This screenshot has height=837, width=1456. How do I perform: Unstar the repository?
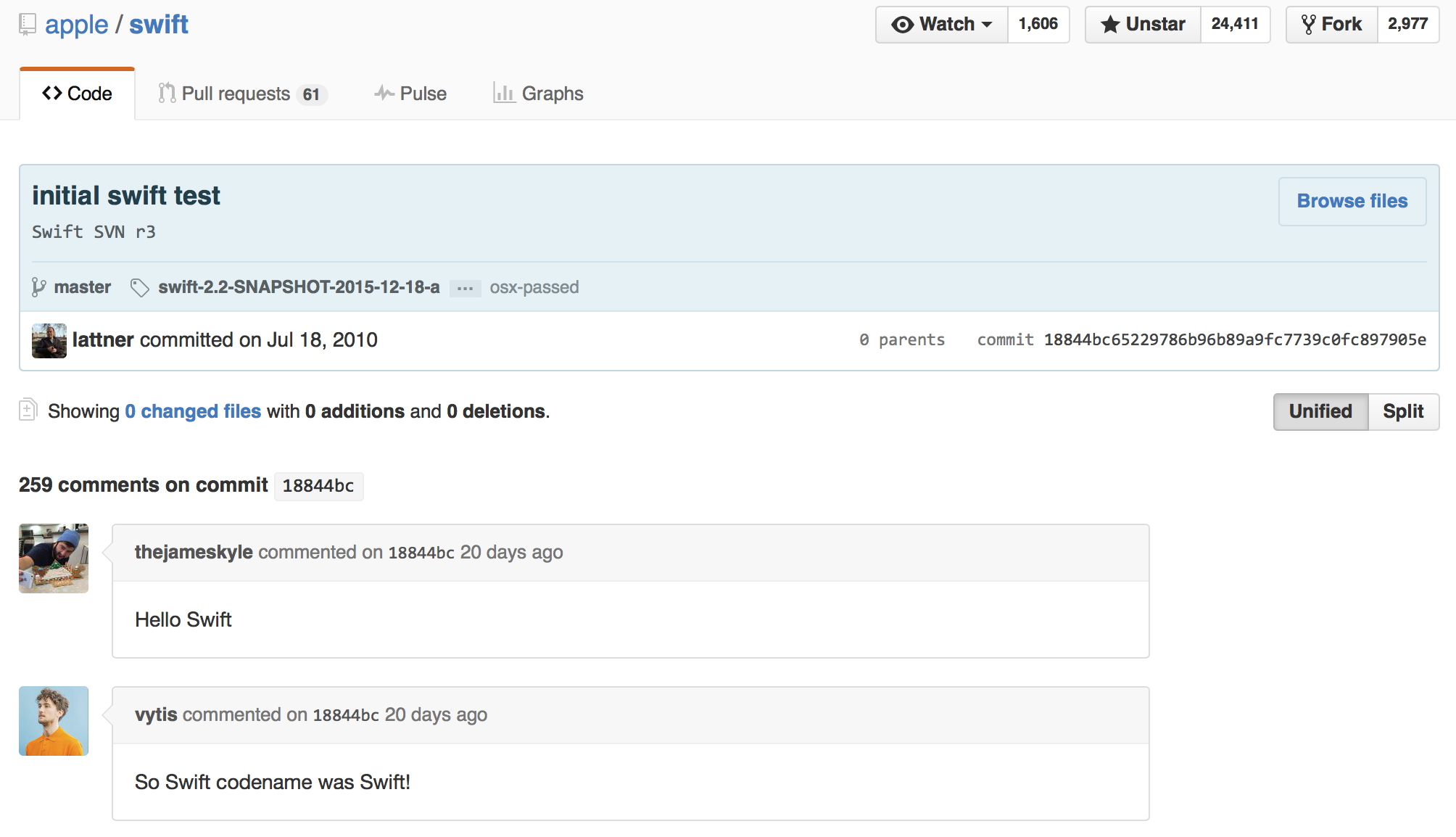point(1143,25)
